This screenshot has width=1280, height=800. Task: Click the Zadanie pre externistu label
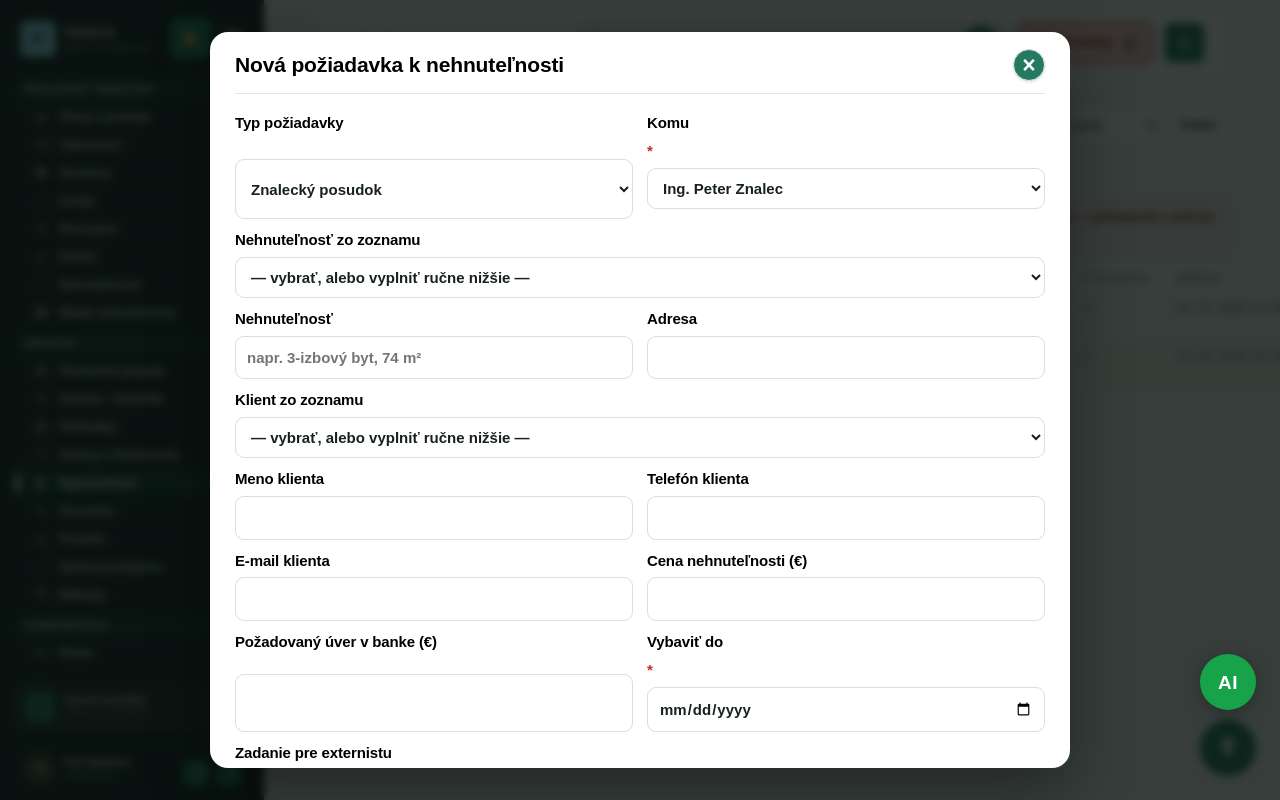tap(313, 753)
